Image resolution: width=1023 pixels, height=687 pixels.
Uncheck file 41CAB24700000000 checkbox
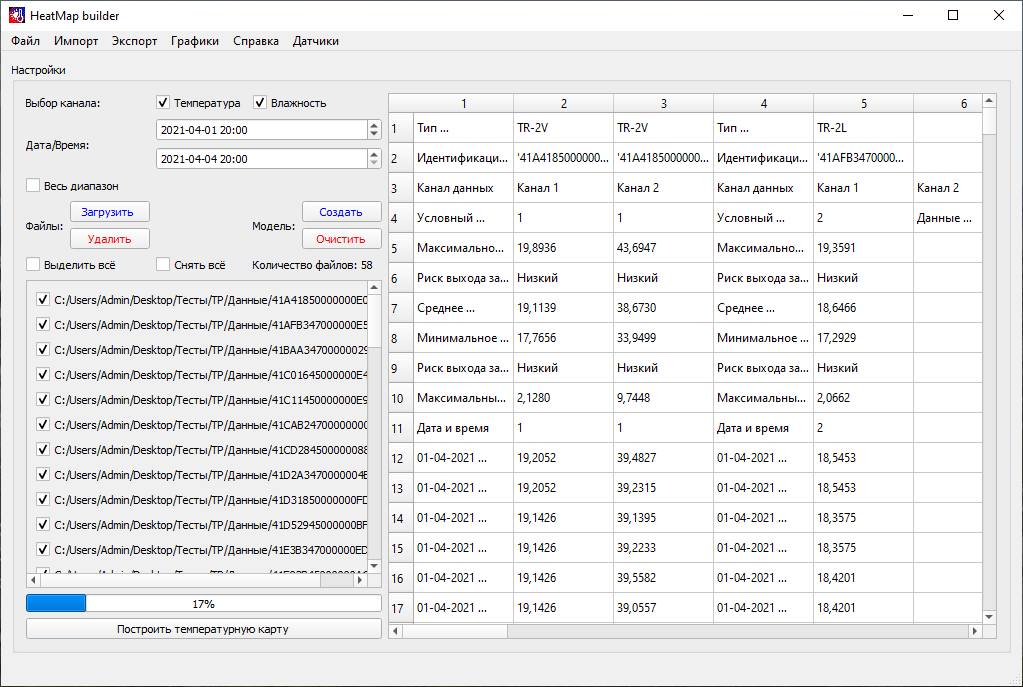43,425
